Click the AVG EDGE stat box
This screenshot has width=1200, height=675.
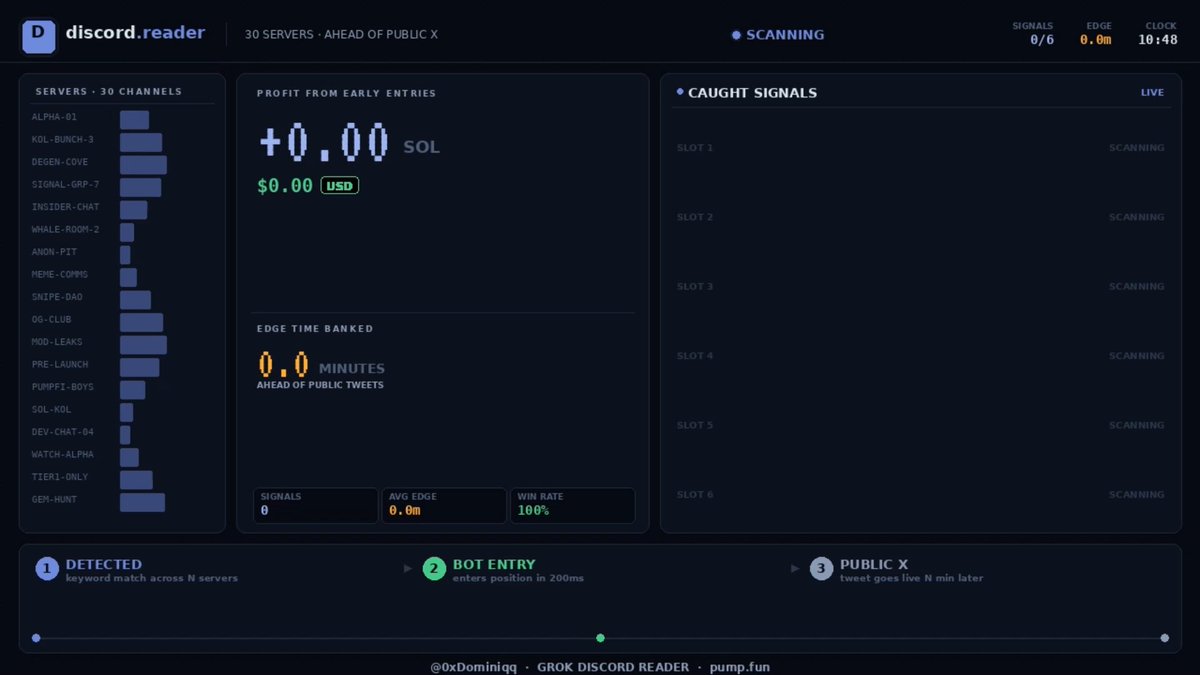pos(444,505)
